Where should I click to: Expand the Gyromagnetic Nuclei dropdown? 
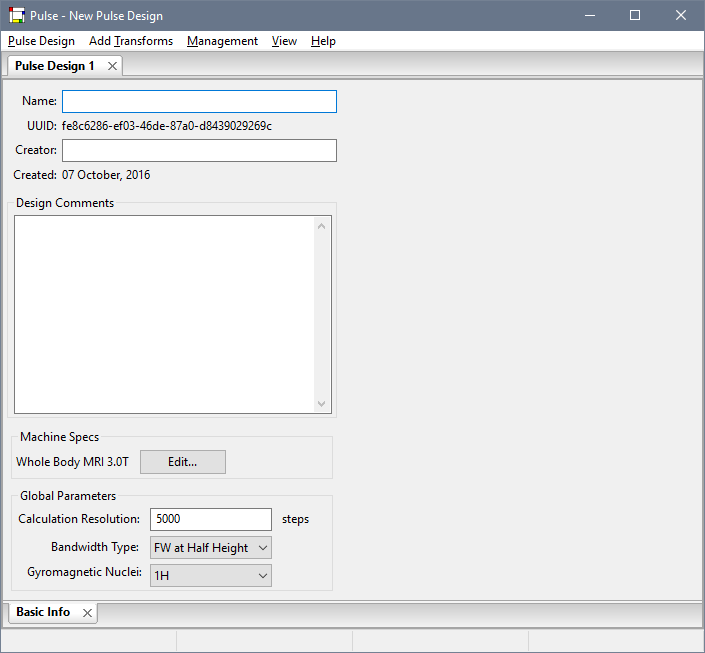coord(210,575)
